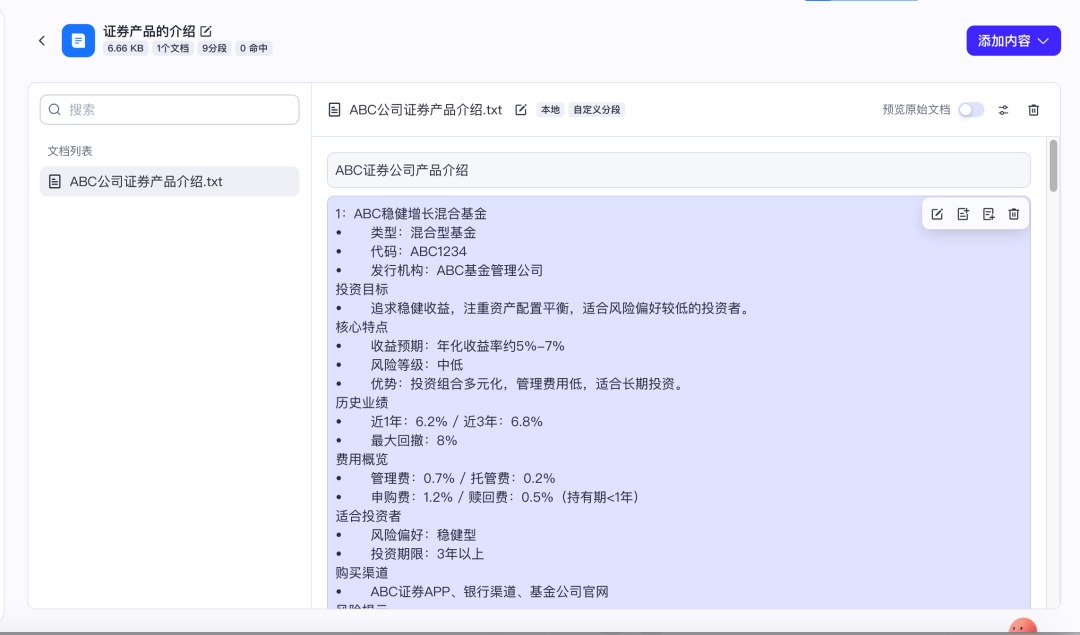
Task: Rename document via the header edit icon
Action: [x=521, y=110]
